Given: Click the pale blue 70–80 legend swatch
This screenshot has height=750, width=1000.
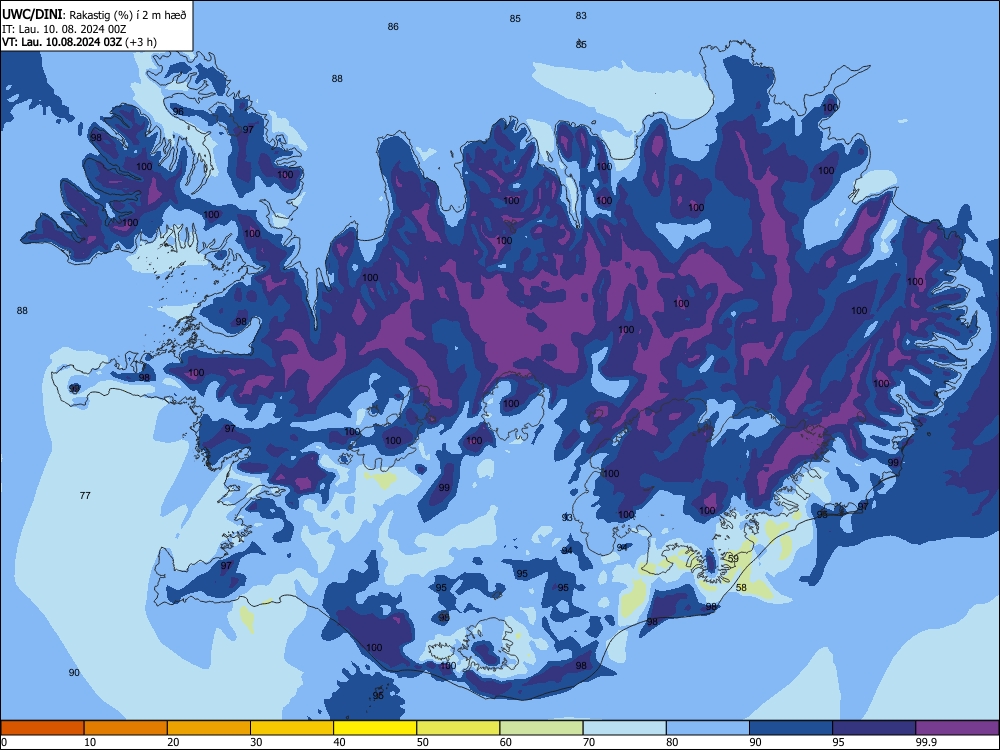Looking at the screenshot, I should tap(624, 728).
